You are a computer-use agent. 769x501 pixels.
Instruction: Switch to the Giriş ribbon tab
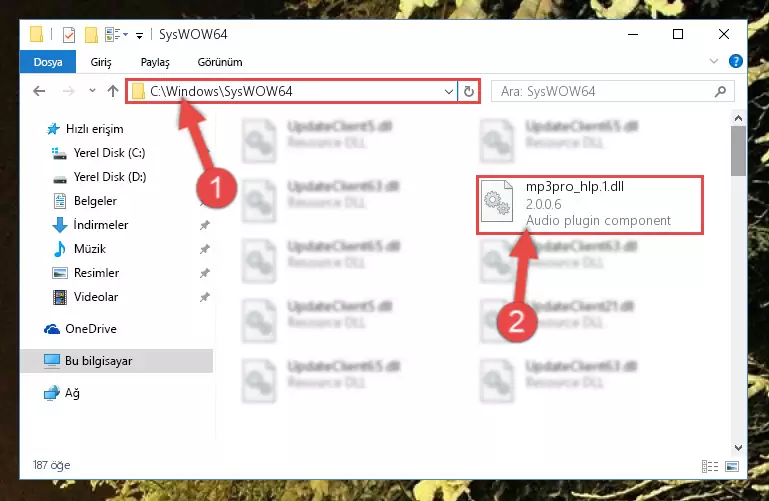pyautogui.click(x=101, y=62)
